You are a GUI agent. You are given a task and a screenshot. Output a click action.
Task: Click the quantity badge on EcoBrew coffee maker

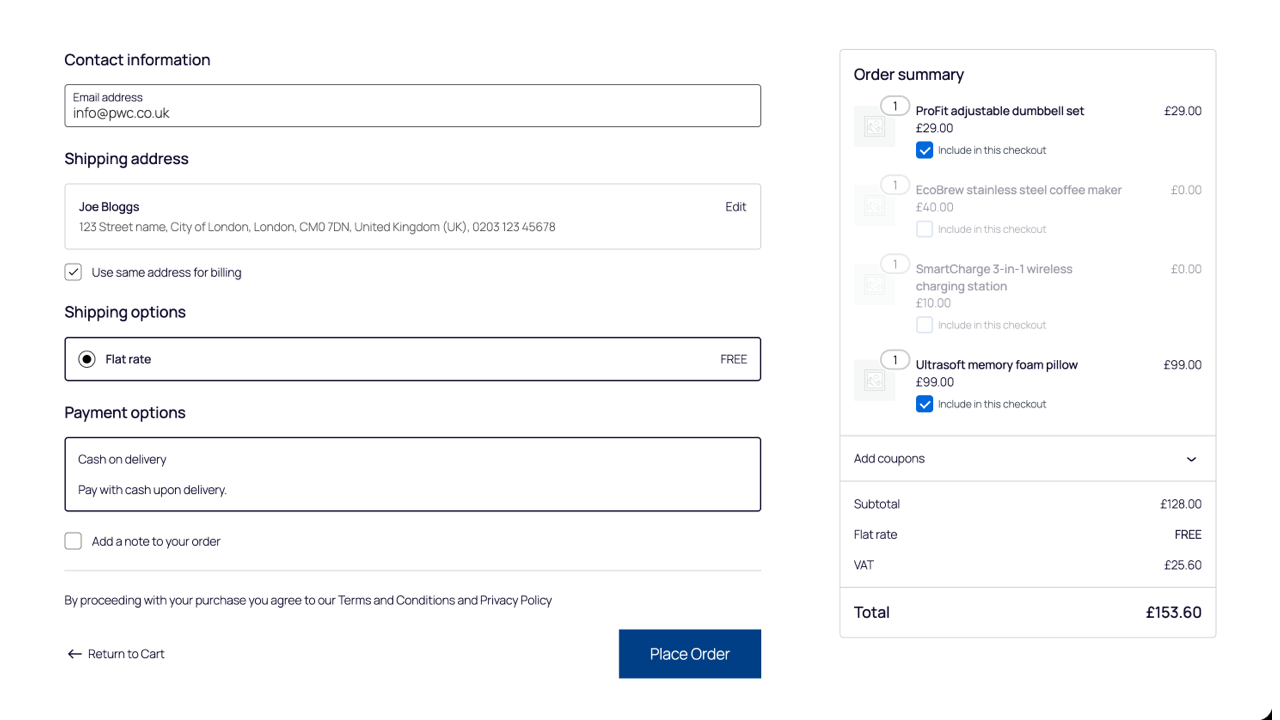tap(895, 184)
